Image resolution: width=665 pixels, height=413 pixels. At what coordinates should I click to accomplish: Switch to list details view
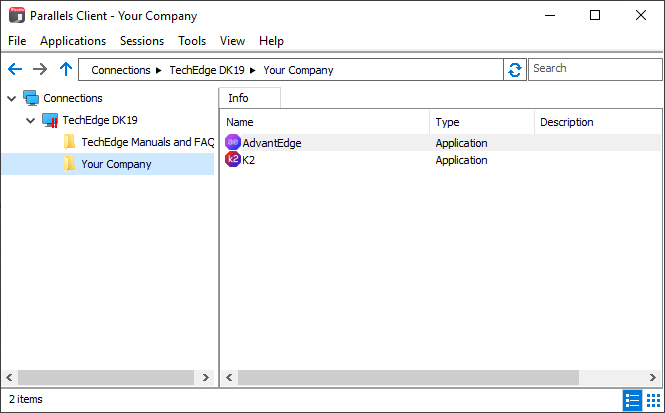click(632, 400)
